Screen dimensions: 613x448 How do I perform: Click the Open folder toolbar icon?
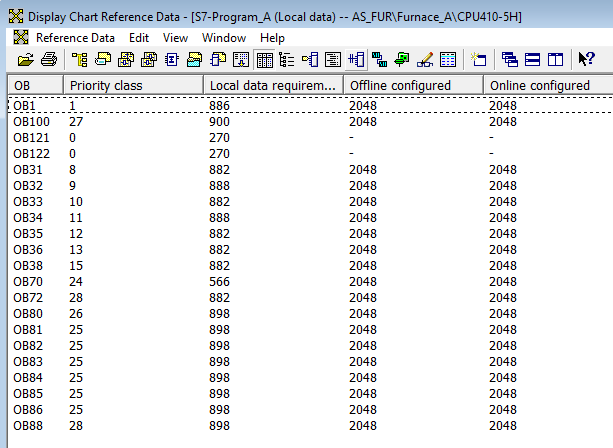[24, 59]
